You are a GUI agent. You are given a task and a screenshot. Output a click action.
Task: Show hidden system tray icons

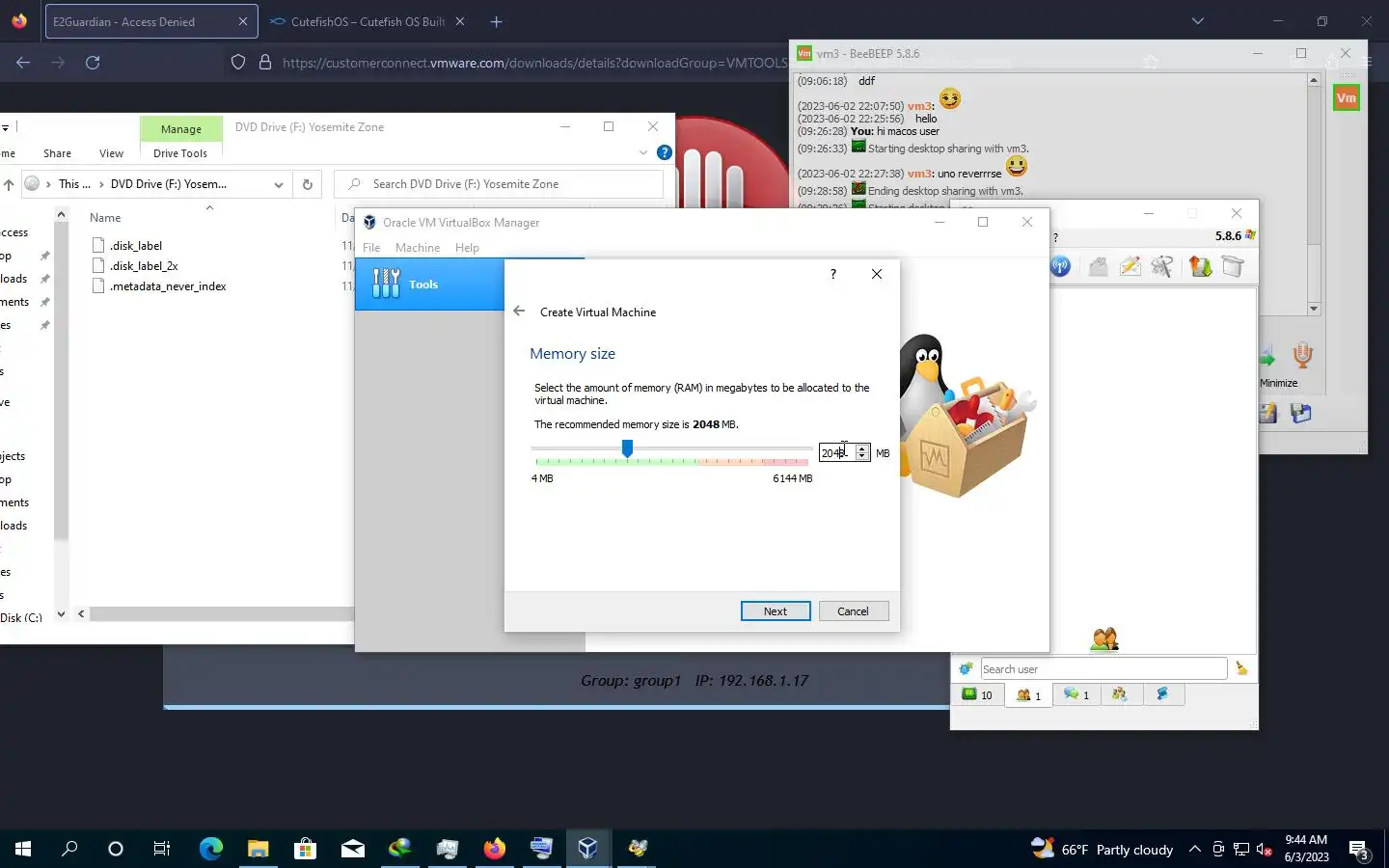(x=1194, y=849)
